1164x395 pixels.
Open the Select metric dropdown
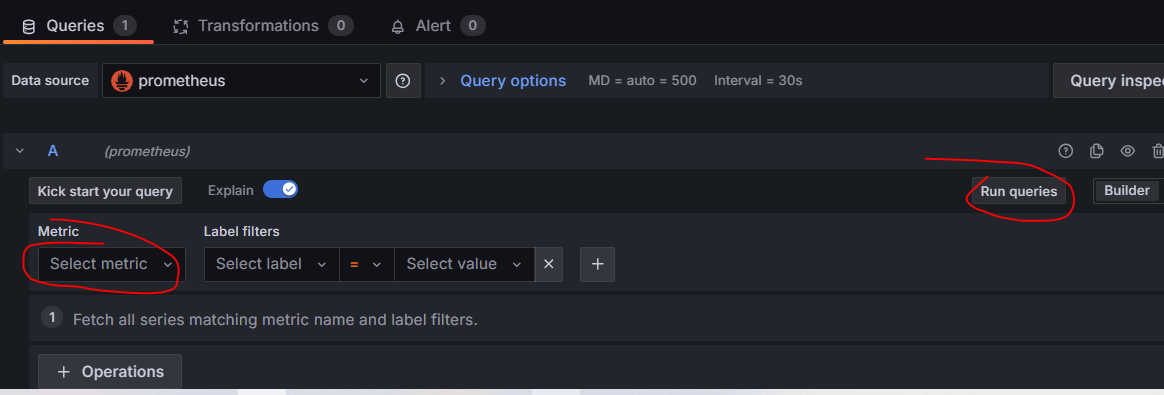[x=111, y=264]
